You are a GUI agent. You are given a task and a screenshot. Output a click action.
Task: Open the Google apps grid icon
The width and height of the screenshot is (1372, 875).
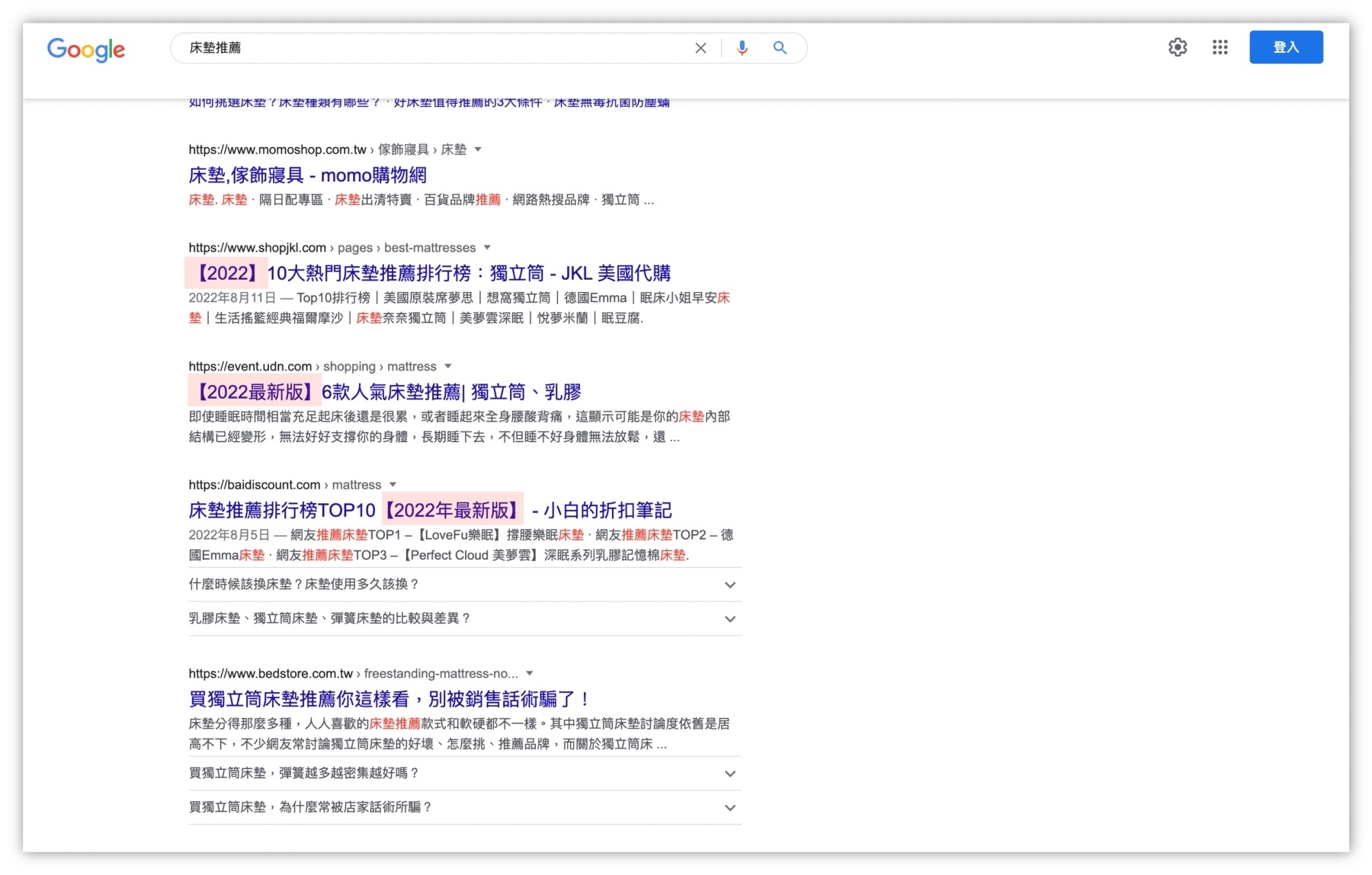tap(1220, 46)
